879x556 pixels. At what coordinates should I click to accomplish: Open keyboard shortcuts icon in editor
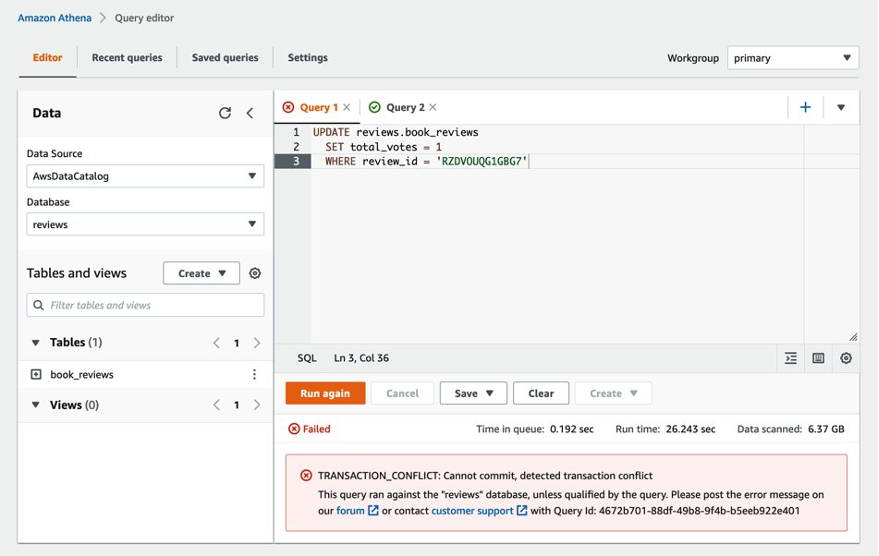click(818, 358)
